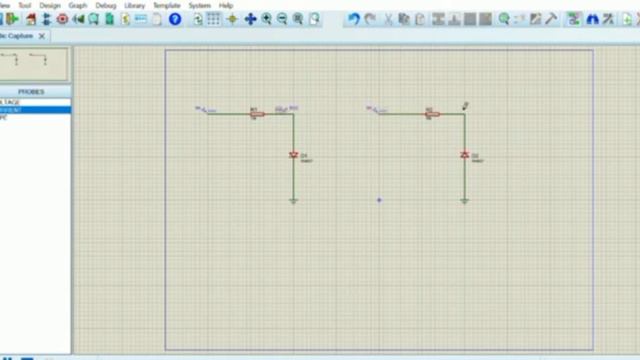Click the Block Move icon

pos(454,19)
